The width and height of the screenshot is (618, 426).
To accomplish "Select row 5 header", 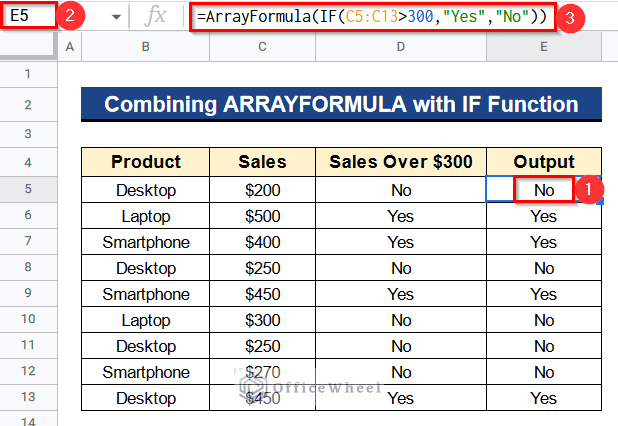I will pos(28,189).
